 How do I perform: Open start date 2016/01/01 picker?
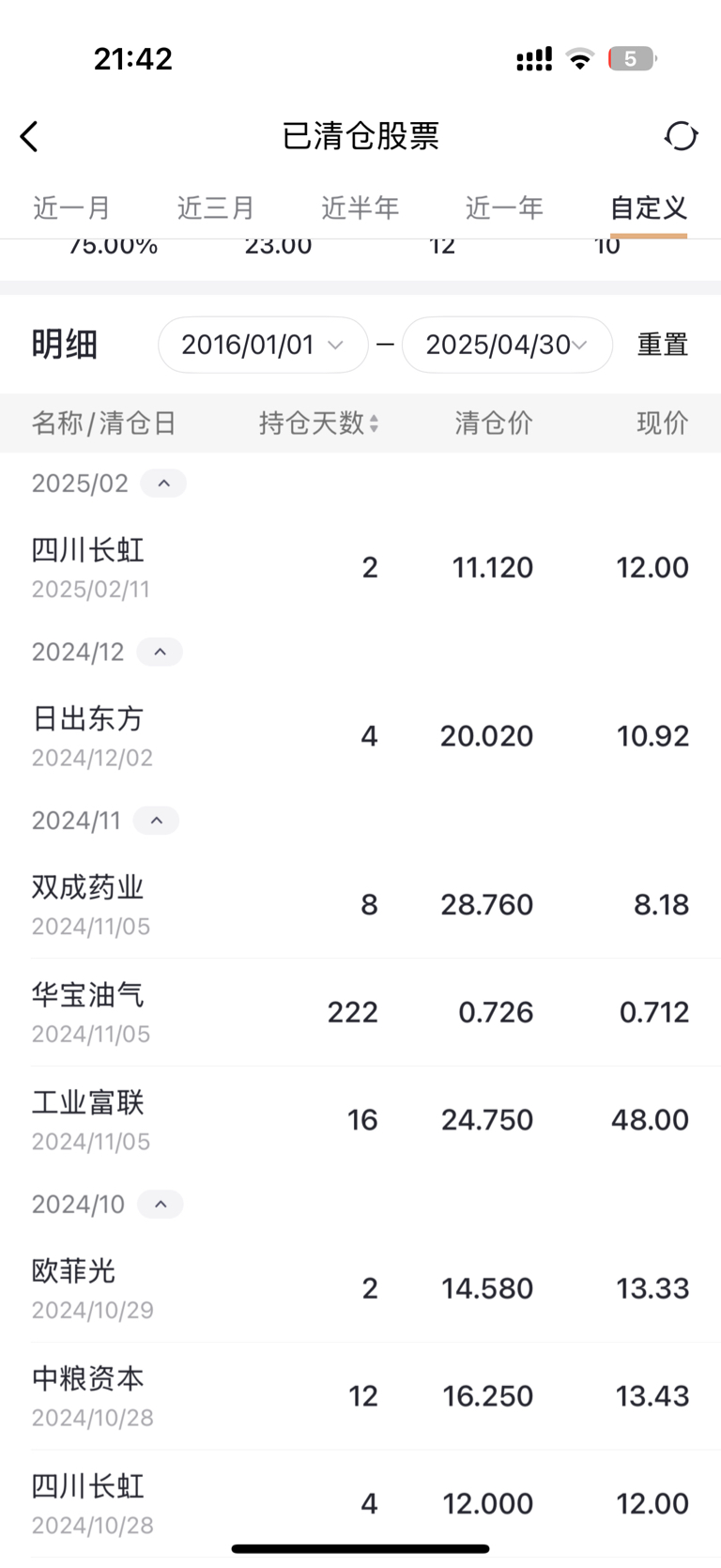(263, 345)
